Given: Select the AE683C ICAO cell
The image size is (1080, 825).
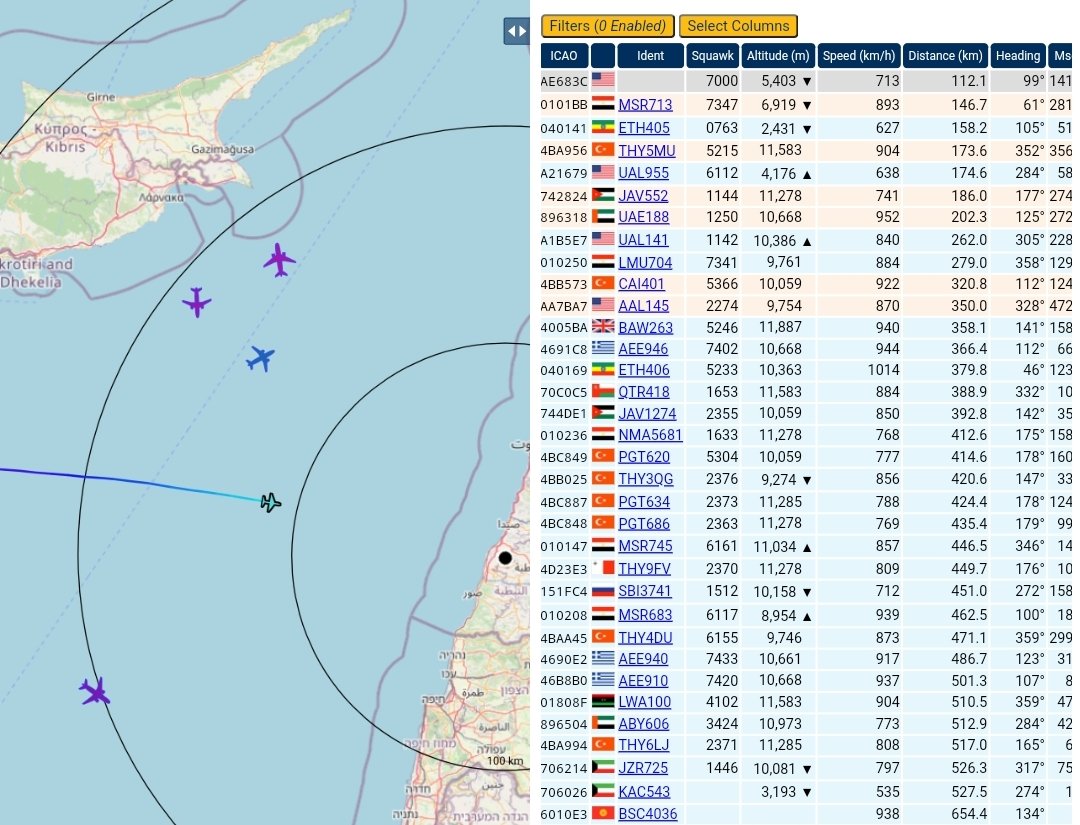Looking at the screenshot, I should tap(563, 81).
